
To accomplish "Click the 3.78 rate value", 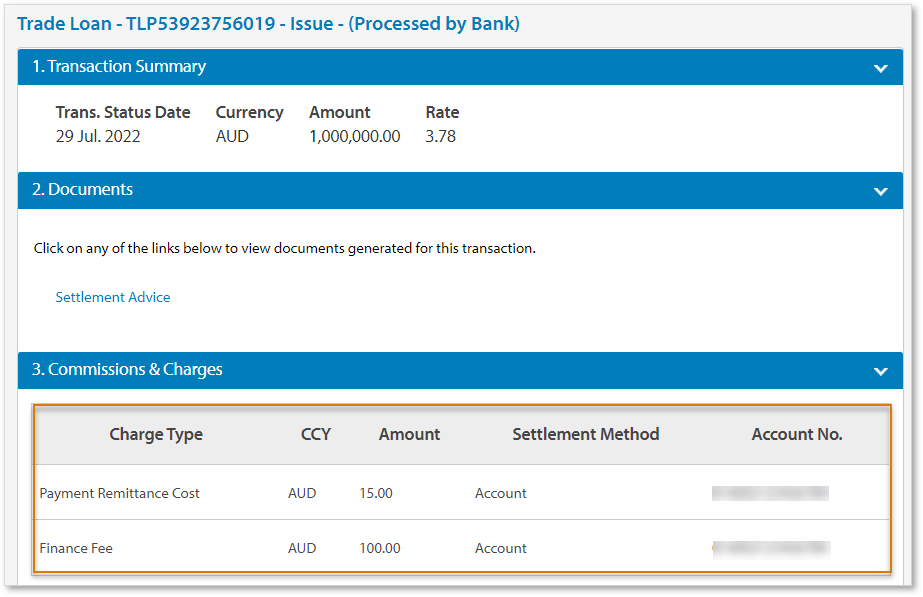I will pos(440,137).
